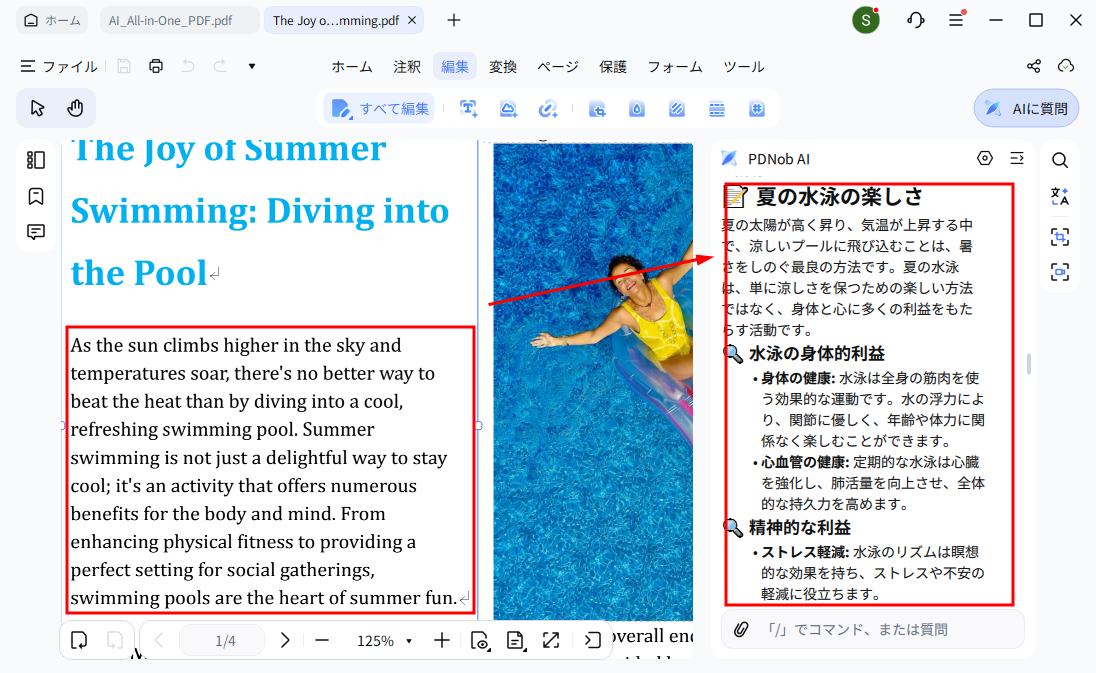Open the search magnifier in right sidebar
1096x673 pixels.
coord(1060,160)
